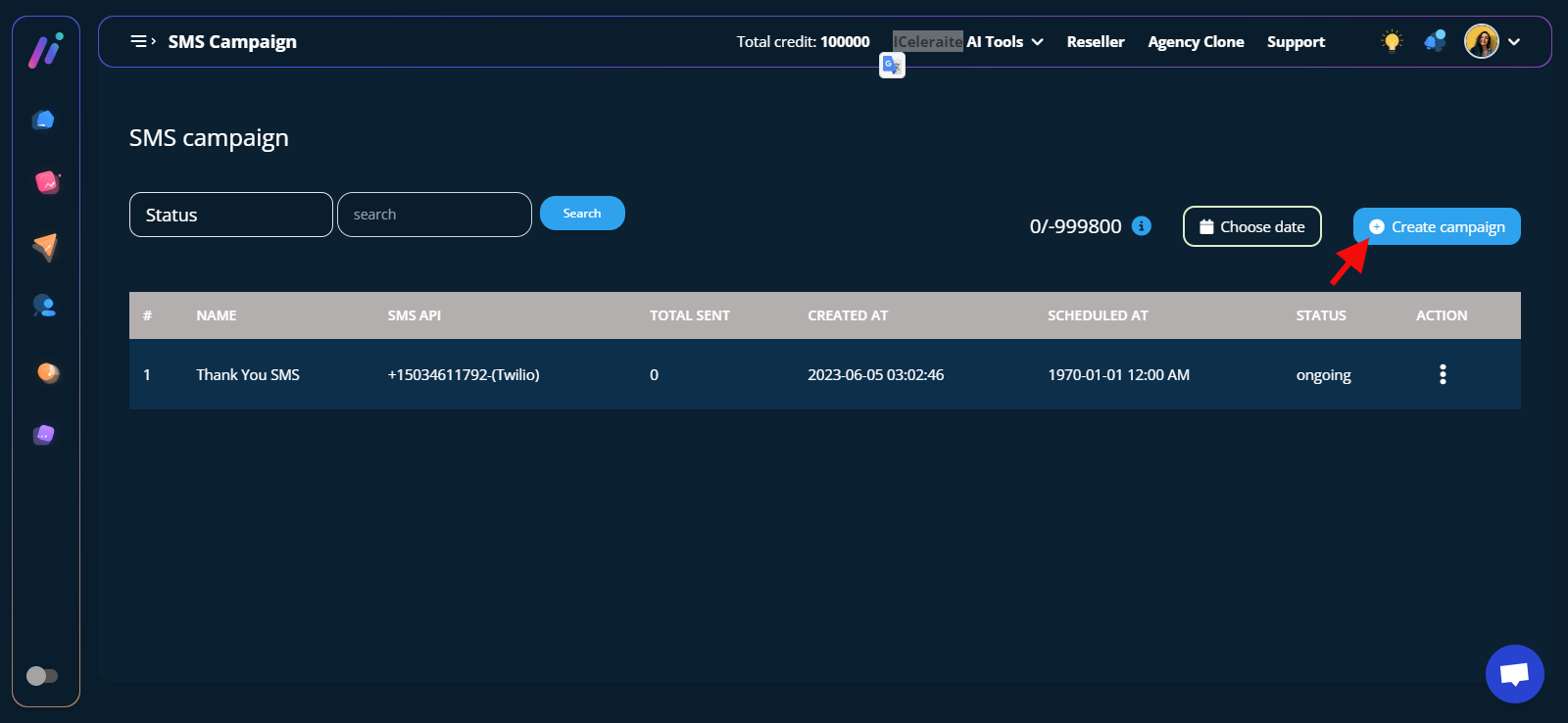Open the three-dot action menu for Thank You SMS
1568x723 pixels.
point(1443,374)
